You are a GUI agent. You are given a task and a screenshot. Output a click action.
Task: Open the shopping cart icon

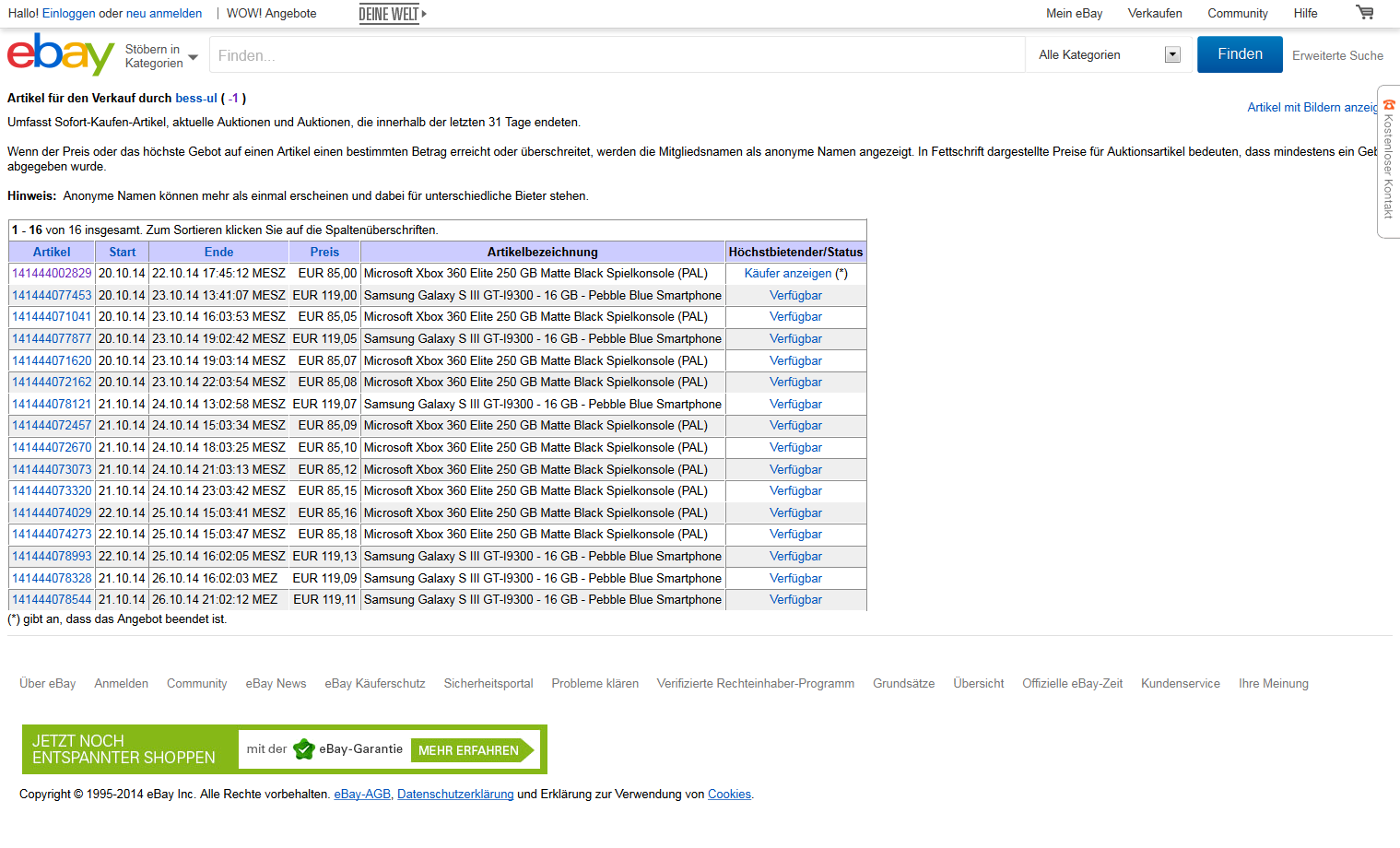[1365, 13]
